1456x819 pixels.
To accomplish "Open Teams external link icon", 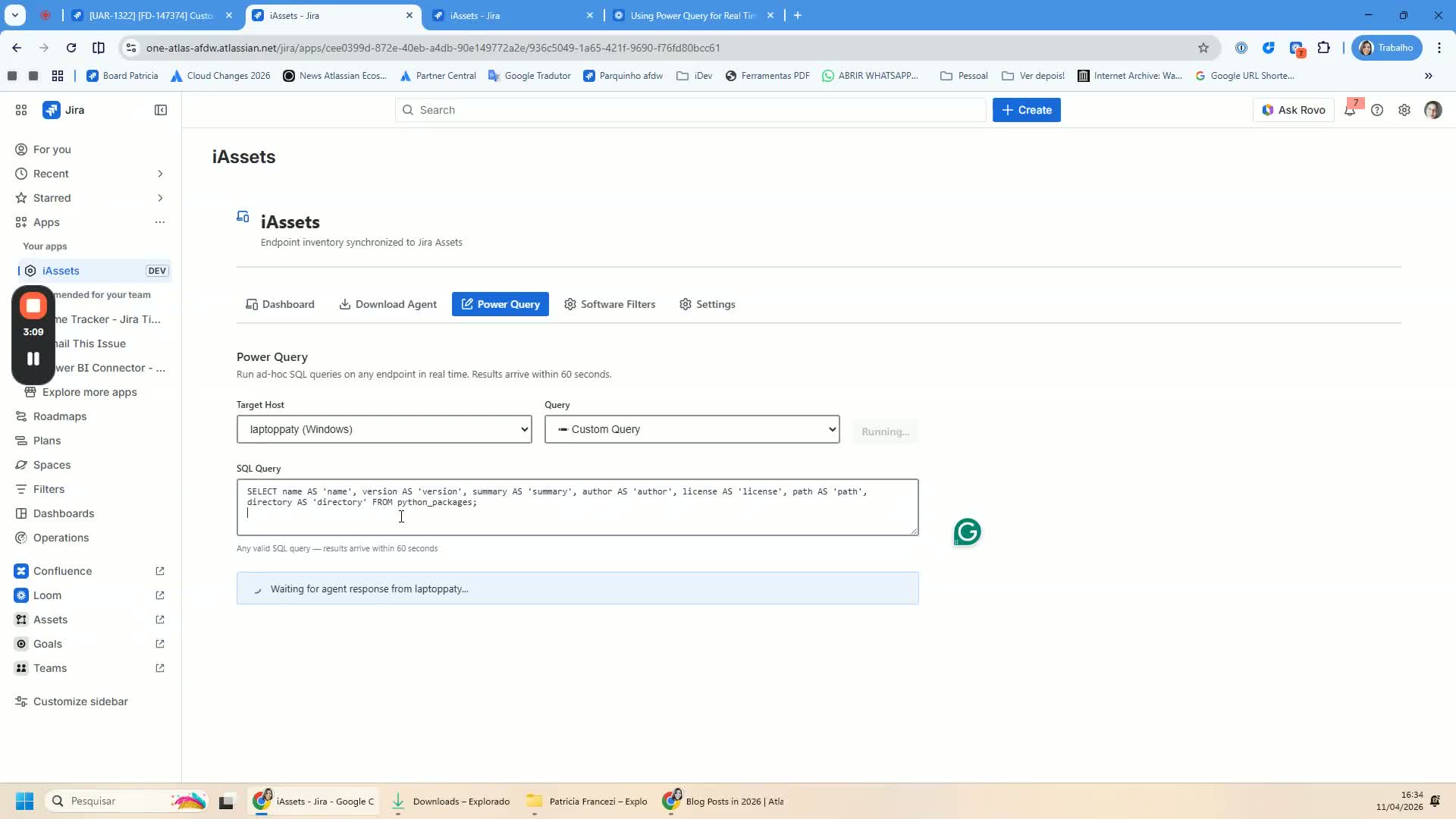I will (160, 668).
